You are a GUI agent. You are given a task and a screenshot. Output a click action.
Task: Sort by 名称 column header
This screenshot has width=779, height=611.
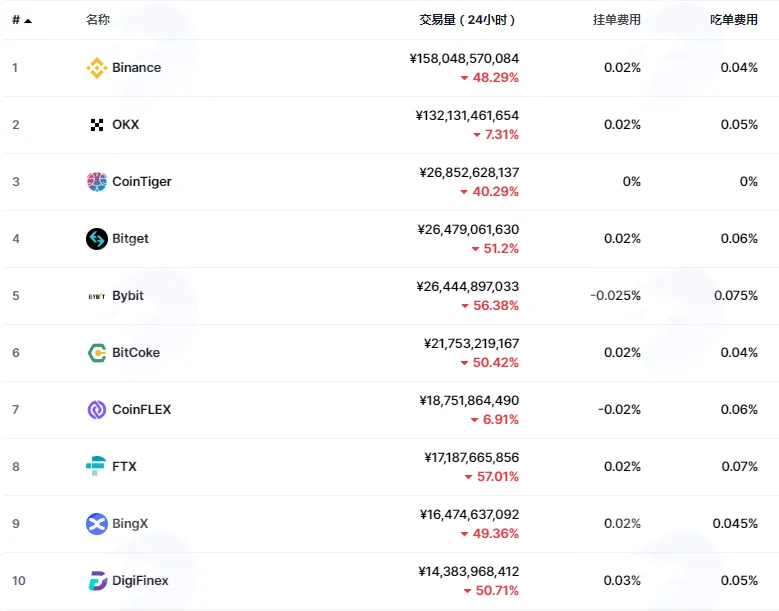[98, 20]
